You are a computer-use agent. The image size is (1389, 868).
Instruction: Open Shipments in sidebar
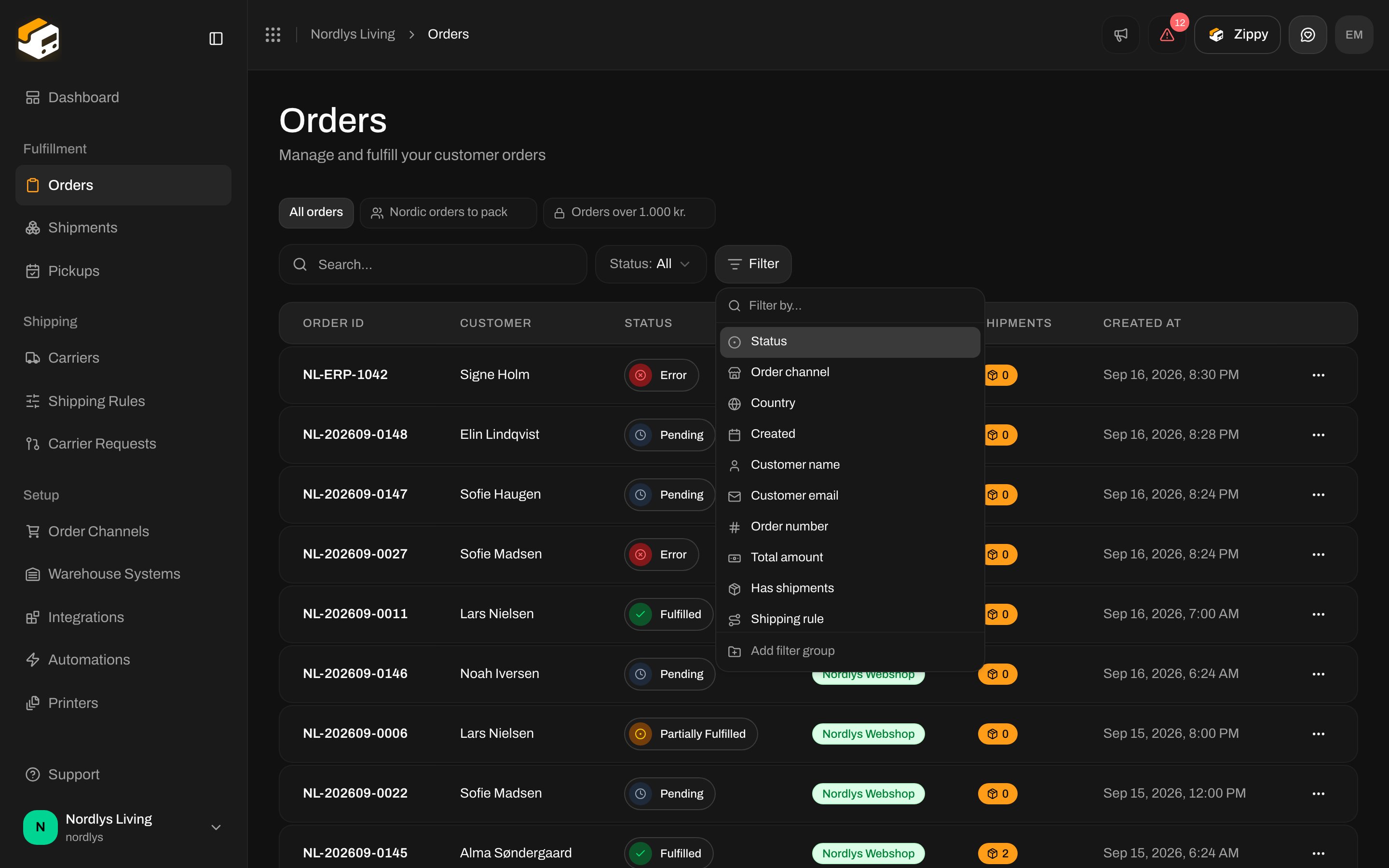coord(123,228)
